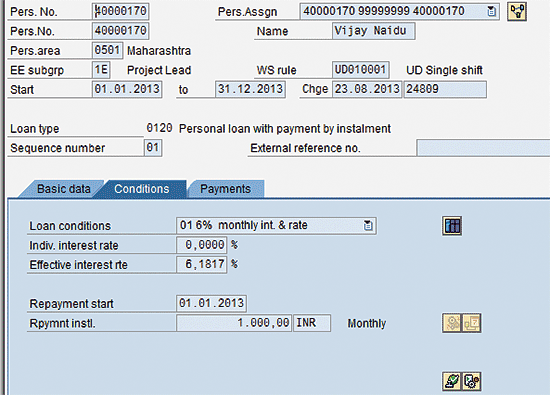Click the 'Loan conditions' label
This screenshot has width=550, height=395.
[70, 226]
